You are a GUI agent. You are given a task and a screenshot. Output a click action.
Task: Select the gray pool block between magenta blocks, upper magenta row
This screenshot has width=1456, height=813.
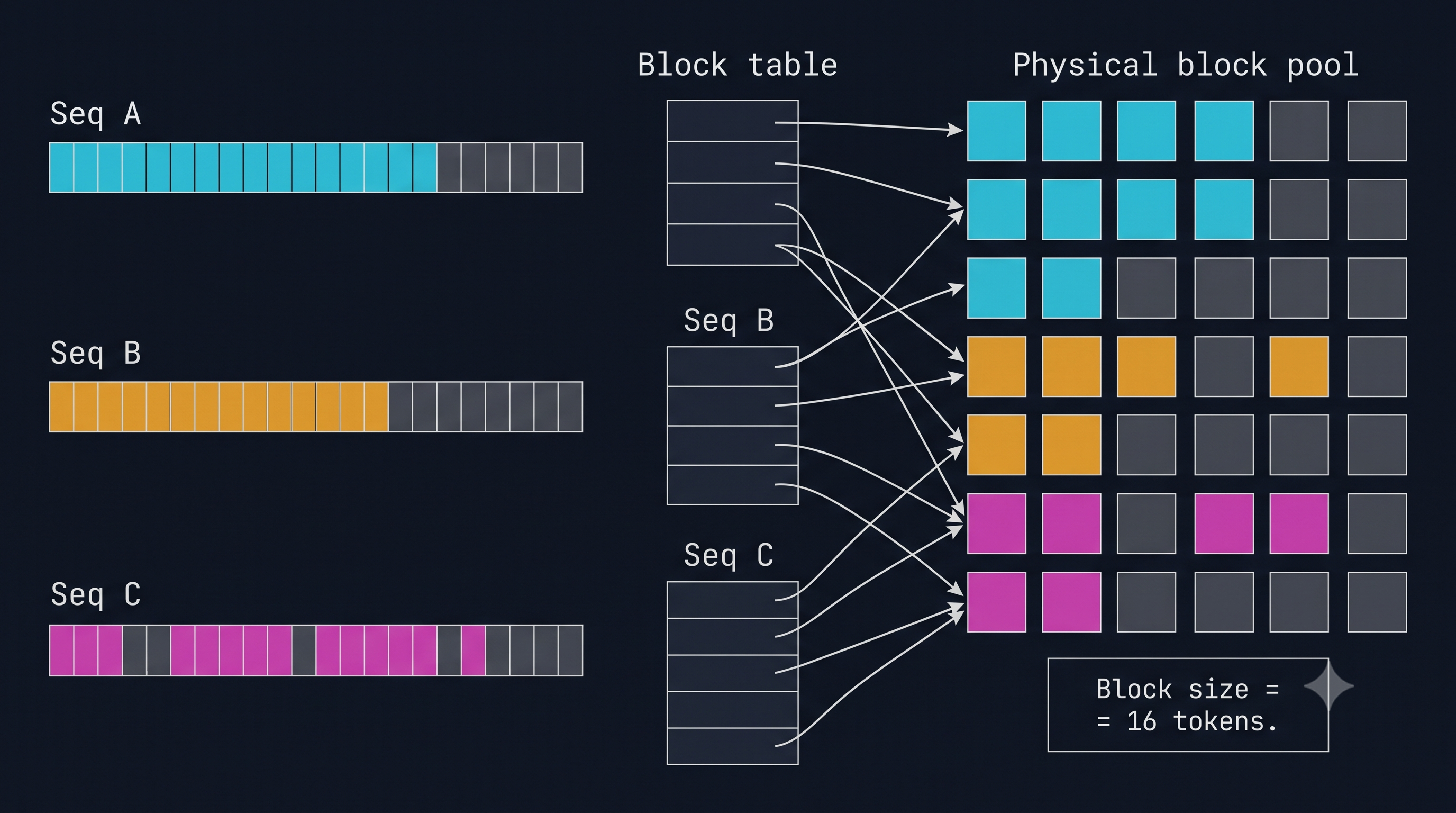tap(1146, 523)
